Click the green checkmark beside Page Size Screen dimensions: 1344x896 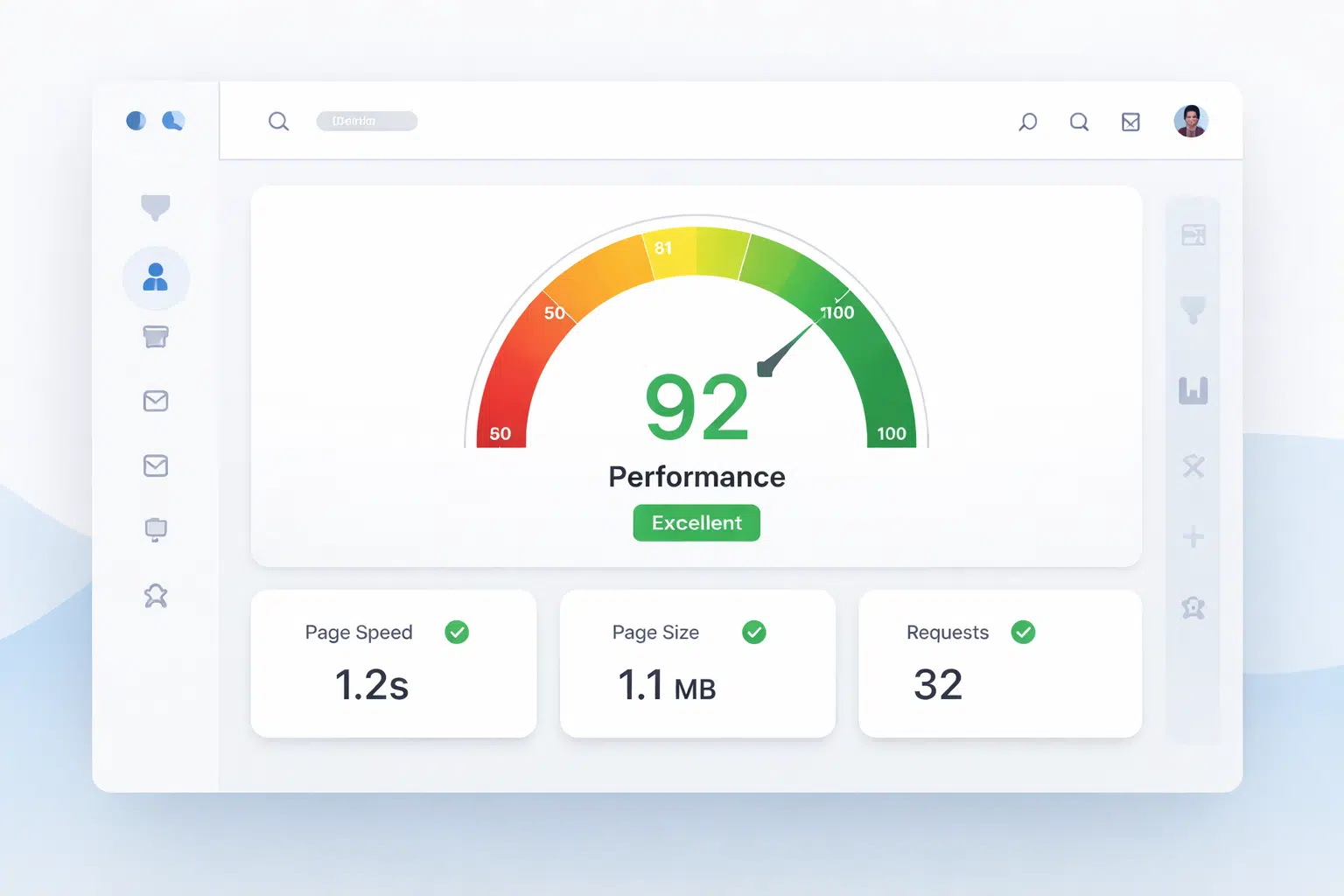[754, 632]
